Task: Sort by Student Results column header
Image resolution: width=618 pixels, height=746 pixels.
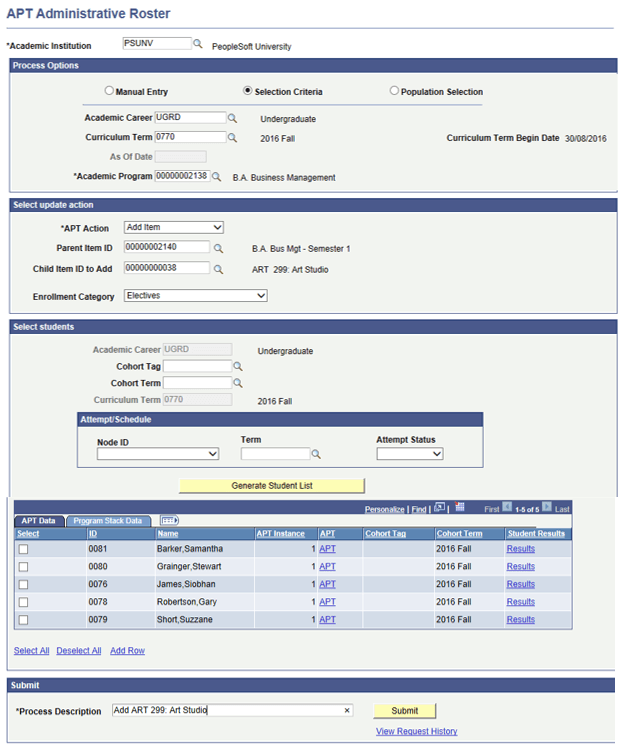Action: pos(536,534)
